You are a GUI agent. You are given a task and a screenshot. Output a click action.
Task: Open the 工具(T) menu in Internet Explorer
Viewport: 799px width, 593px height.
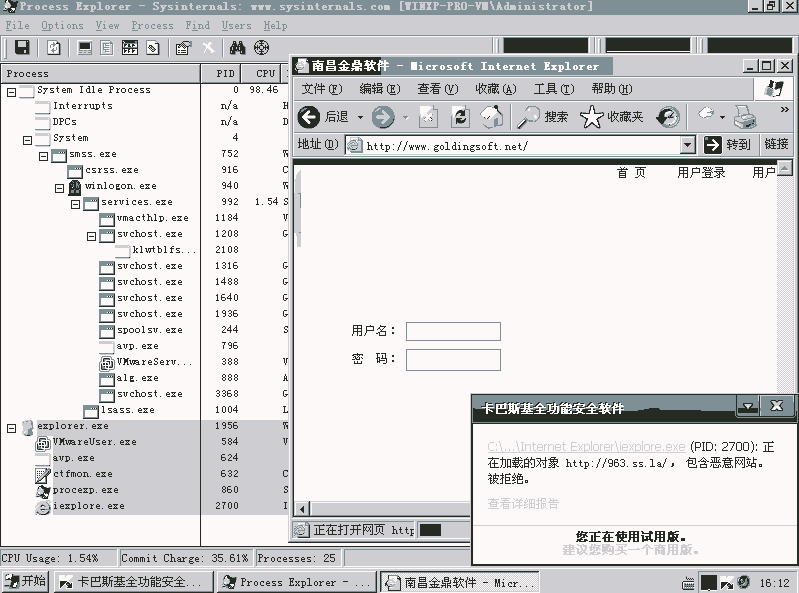point(553,89)
